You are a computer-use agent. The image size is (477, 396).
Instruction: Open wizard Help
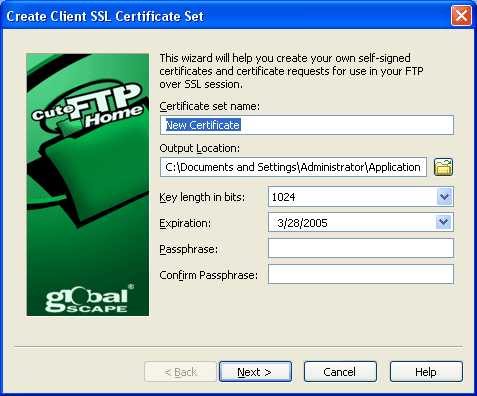pyautogui.click(x=426, y=372)
